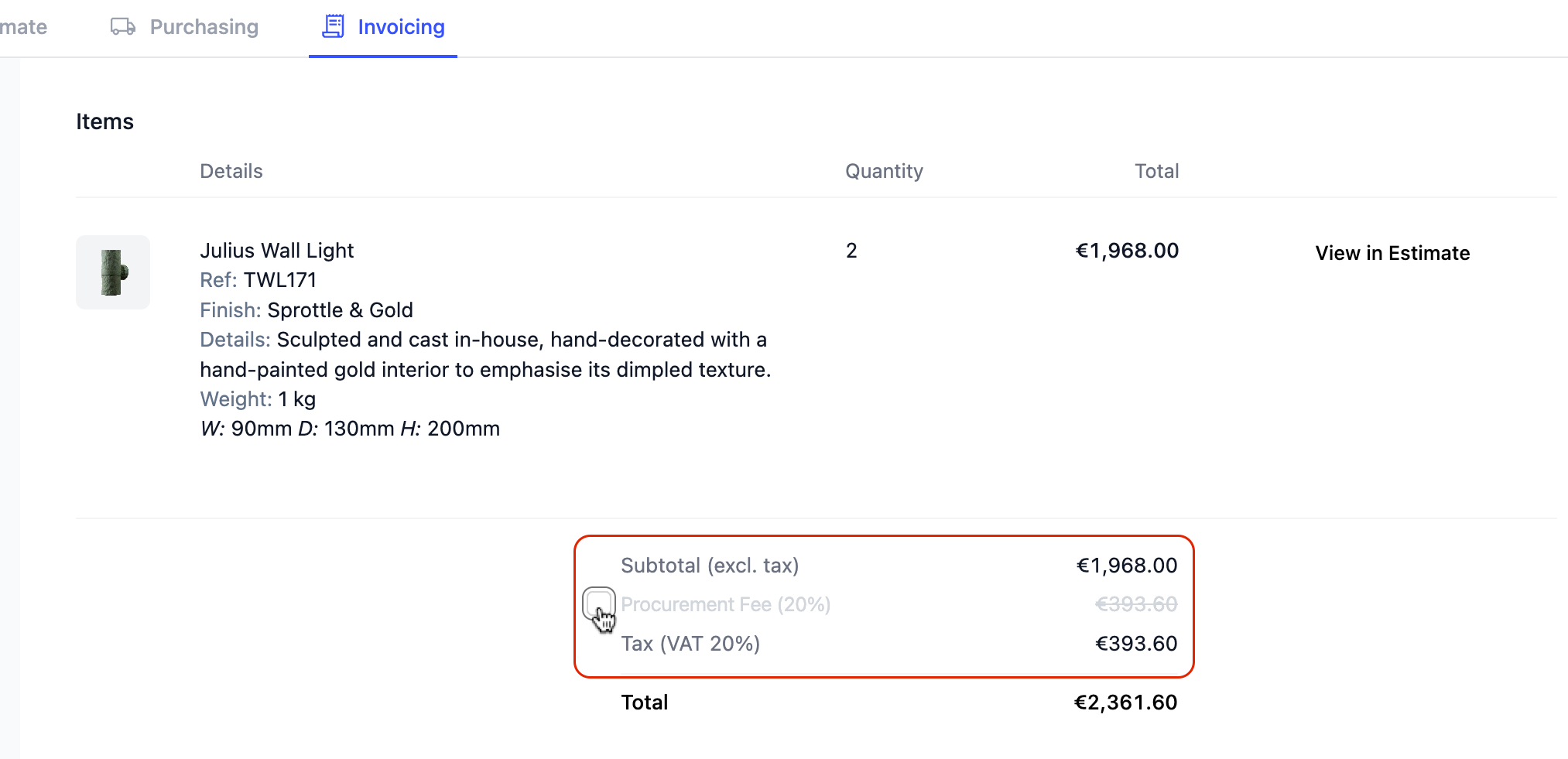Click the Ref: TWL171 reference text
The image size is (1568, 759).
[x=258, y=280]
